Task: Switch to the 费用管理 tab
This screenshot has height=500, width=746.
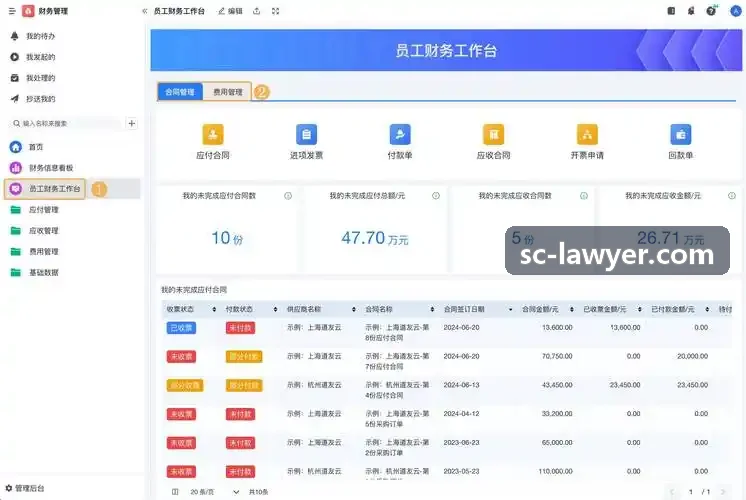Action: point(227,92)
